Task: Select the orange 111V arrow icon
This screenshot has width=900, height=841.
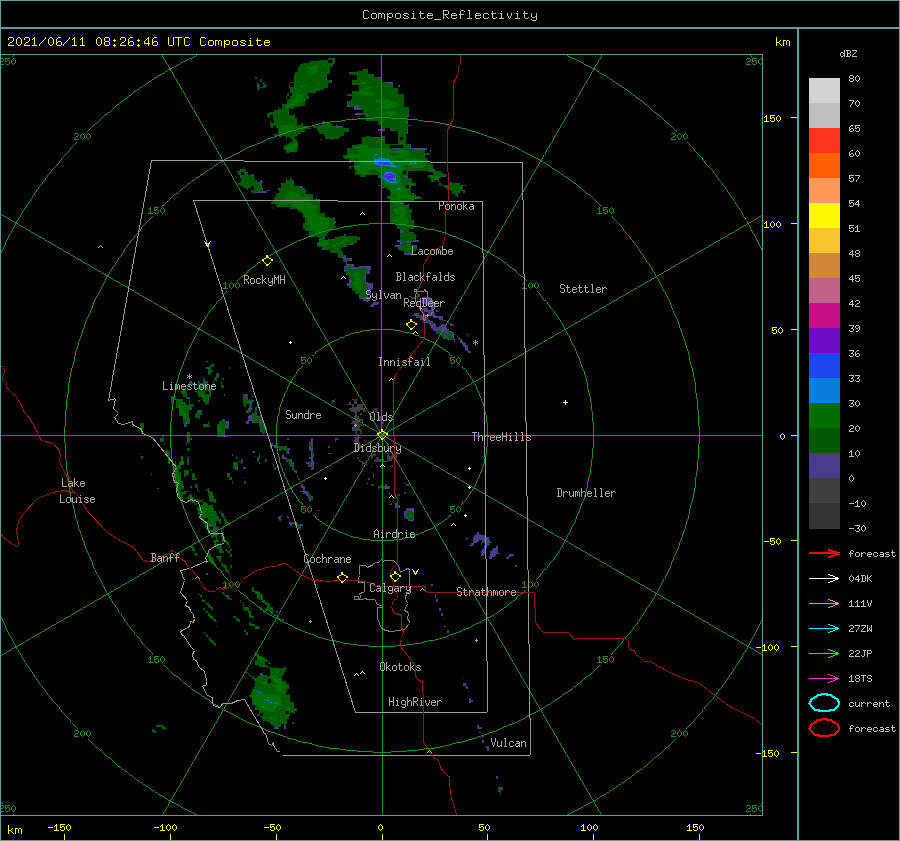Action: tap(824, 603)
